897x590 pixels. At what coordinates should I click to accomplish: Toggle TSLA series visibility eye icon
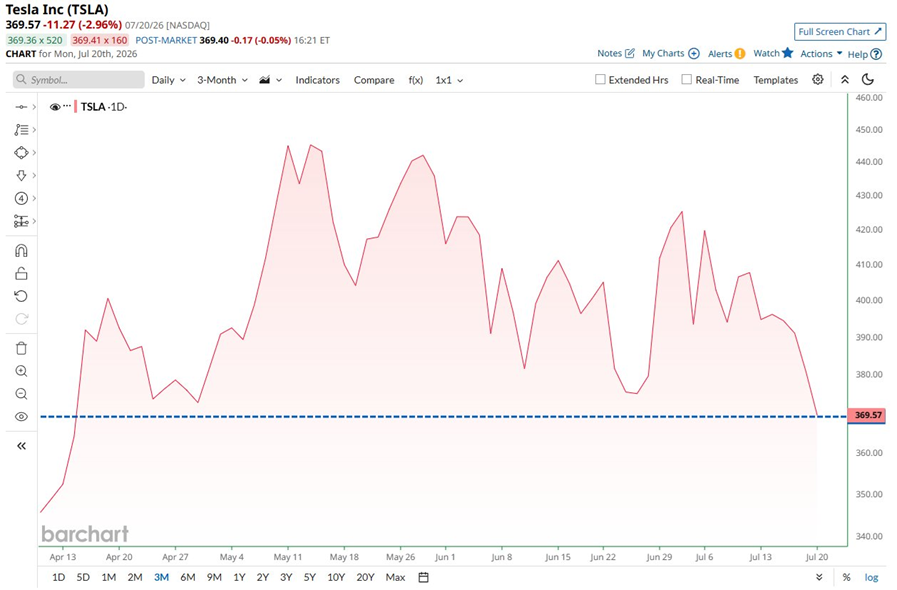[55, 107]
